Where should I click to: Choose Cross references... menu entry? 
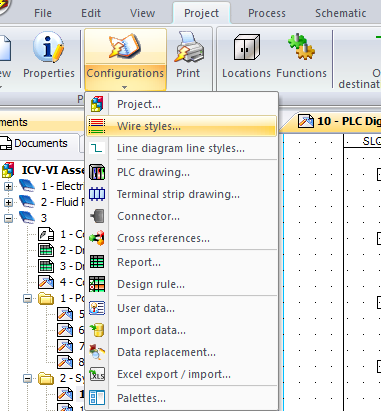tap(182, 238)
